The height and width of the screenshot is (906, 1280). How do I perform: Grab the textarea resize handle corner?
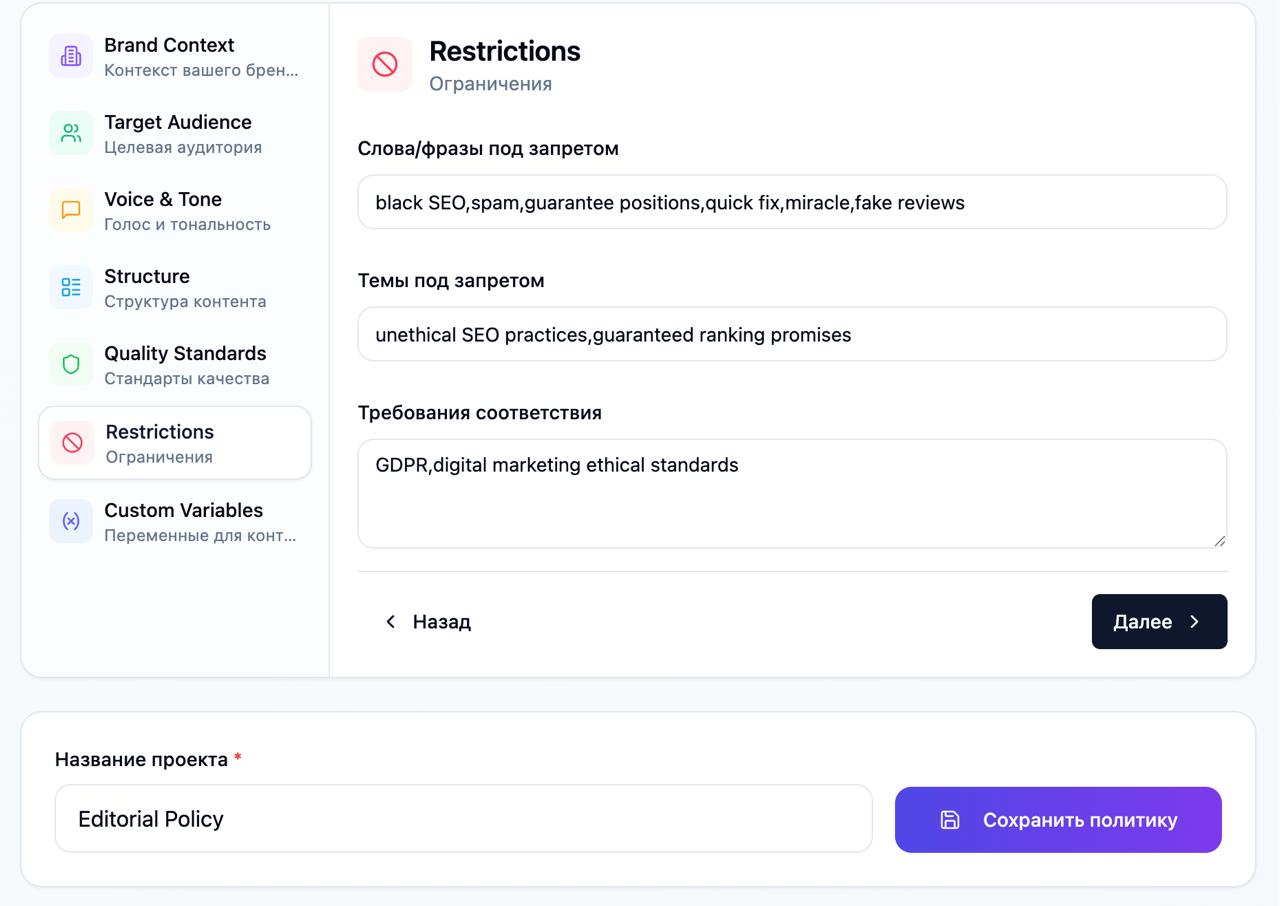coord(1219,541)
